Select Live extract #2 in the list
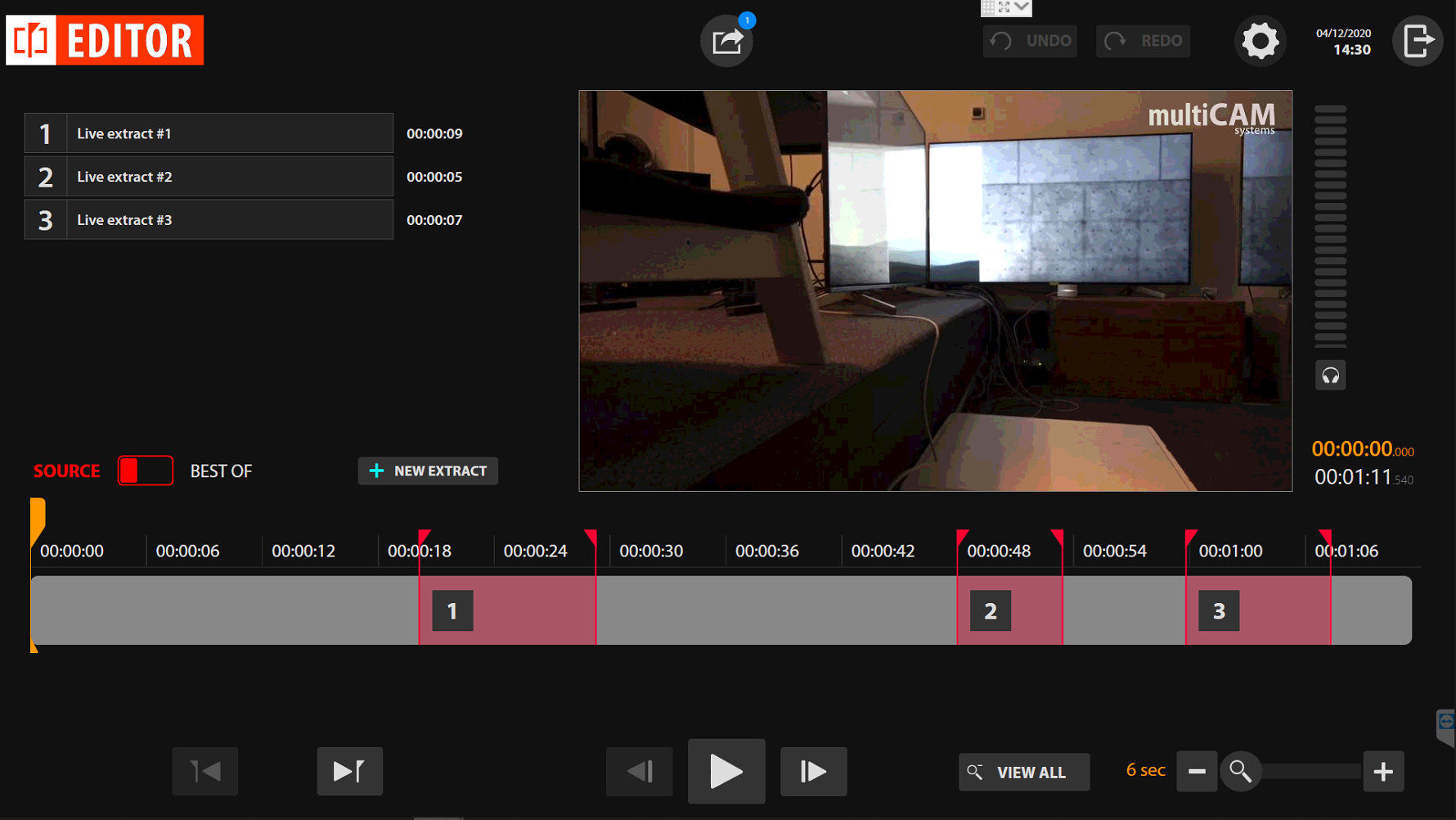Screen dimensions: 1456x820 coord(209,177)
